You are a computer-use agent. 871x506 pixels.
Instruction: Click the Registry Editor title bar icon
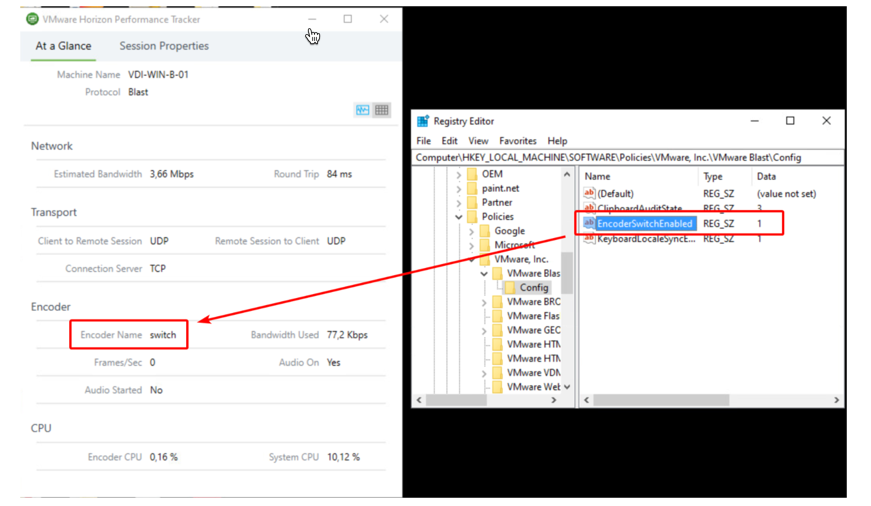(x=423, y=121)
